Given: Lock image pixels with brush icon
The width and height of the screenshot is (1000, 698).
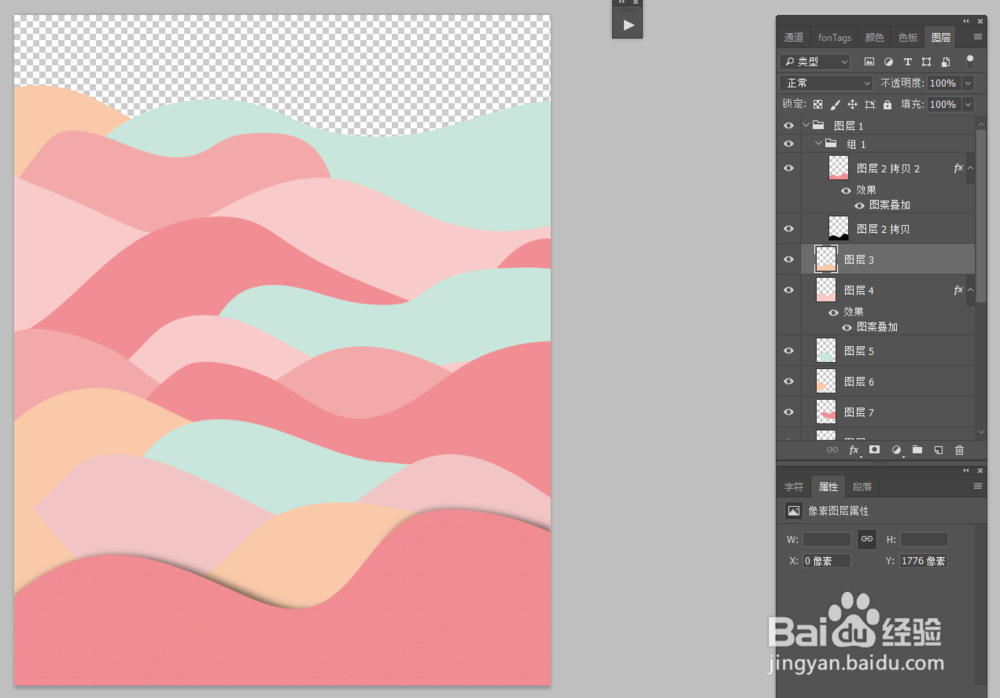Looking at the screenshot, I should pyautogui.click(x=835, y=104).
